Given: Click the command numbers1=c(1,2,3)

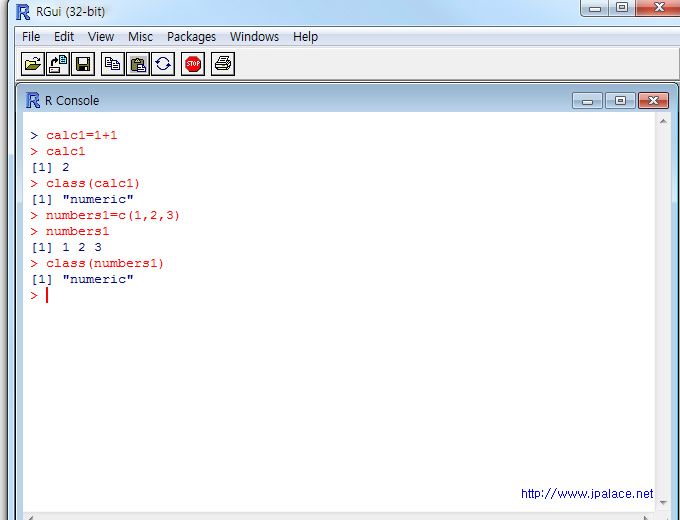Looking at the screenshot, I should 113,216.
